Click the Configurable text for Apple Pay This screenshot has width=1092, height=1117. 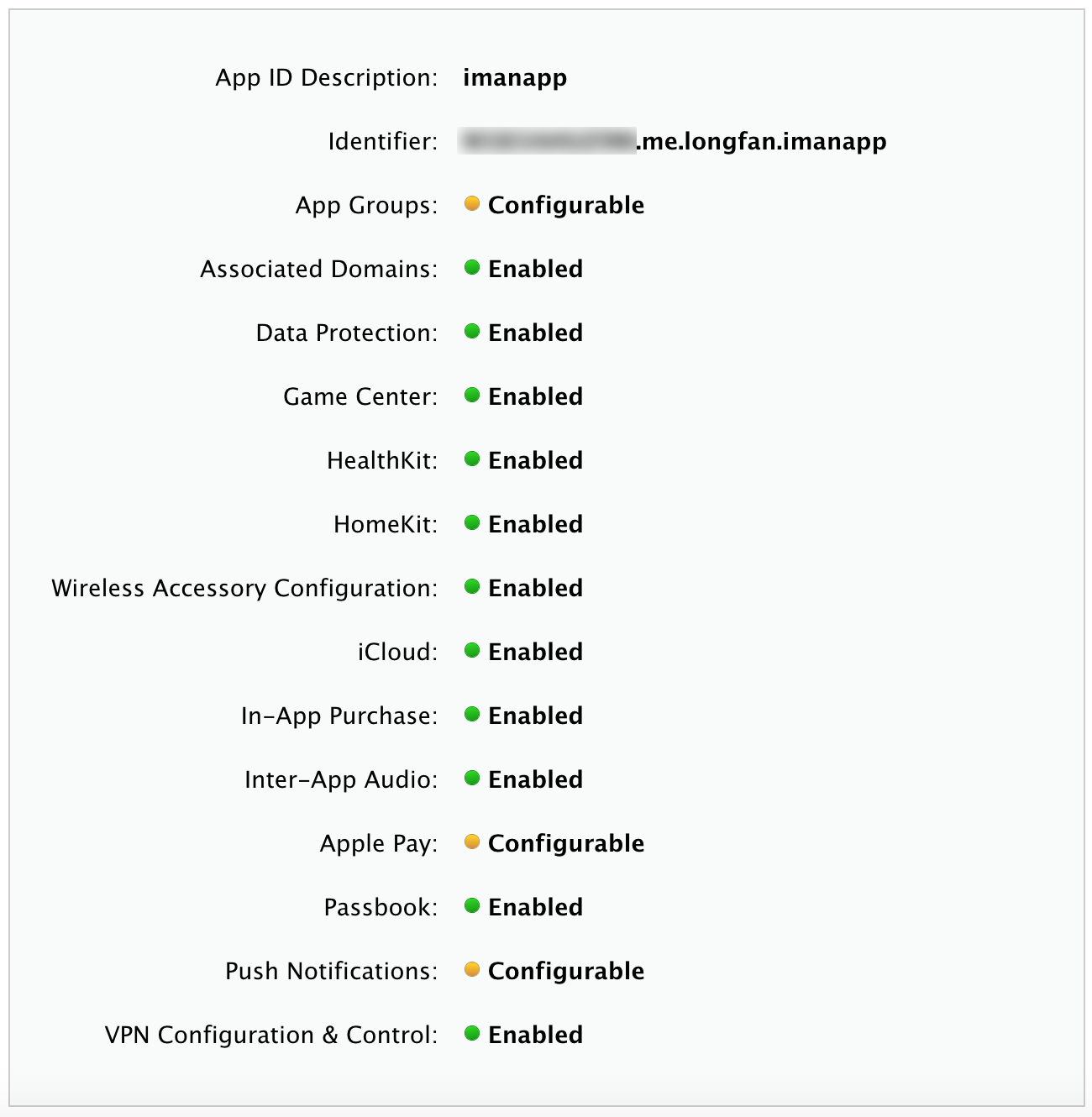566,843
